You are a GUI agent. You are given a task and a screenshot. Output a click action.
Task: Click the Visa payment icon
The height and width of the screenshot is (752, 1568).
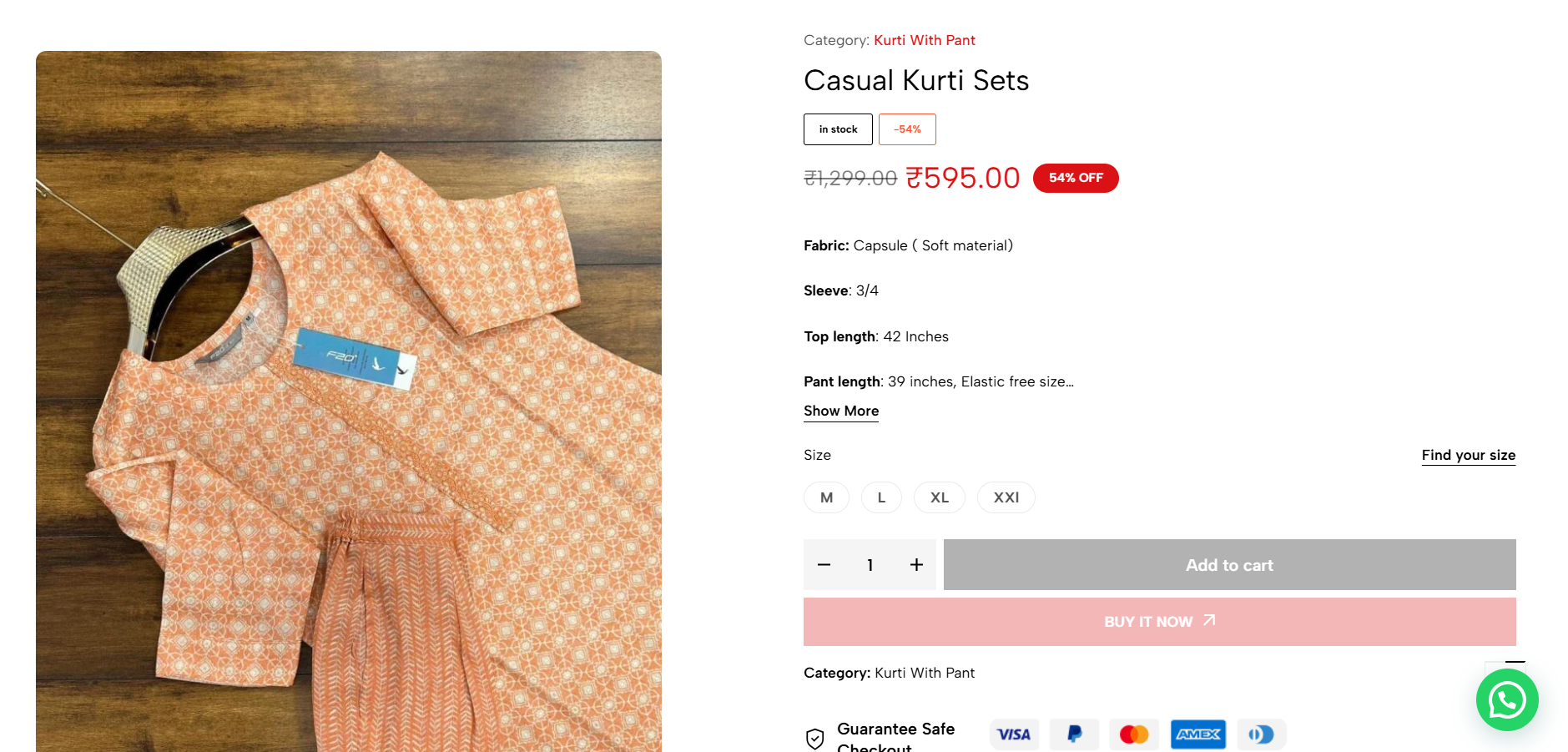point(1014,734)
